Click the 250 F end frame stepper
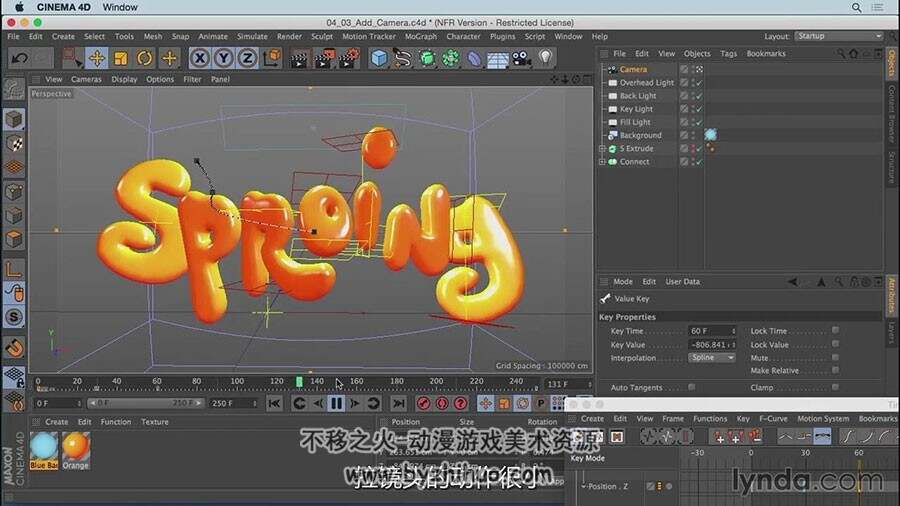Viewport: 900px width, 506px height. (x=255, y=404)
